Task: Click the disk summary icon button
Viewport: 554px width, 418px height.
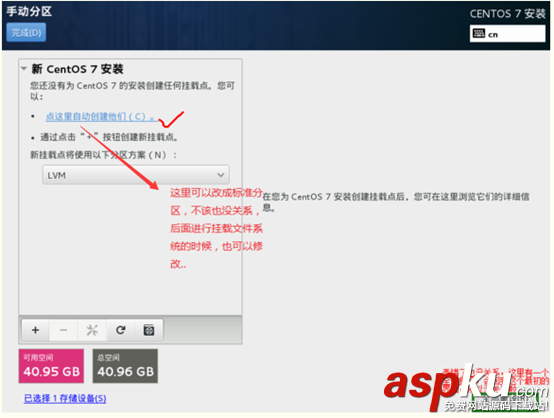Action: (x=149, y=330)
